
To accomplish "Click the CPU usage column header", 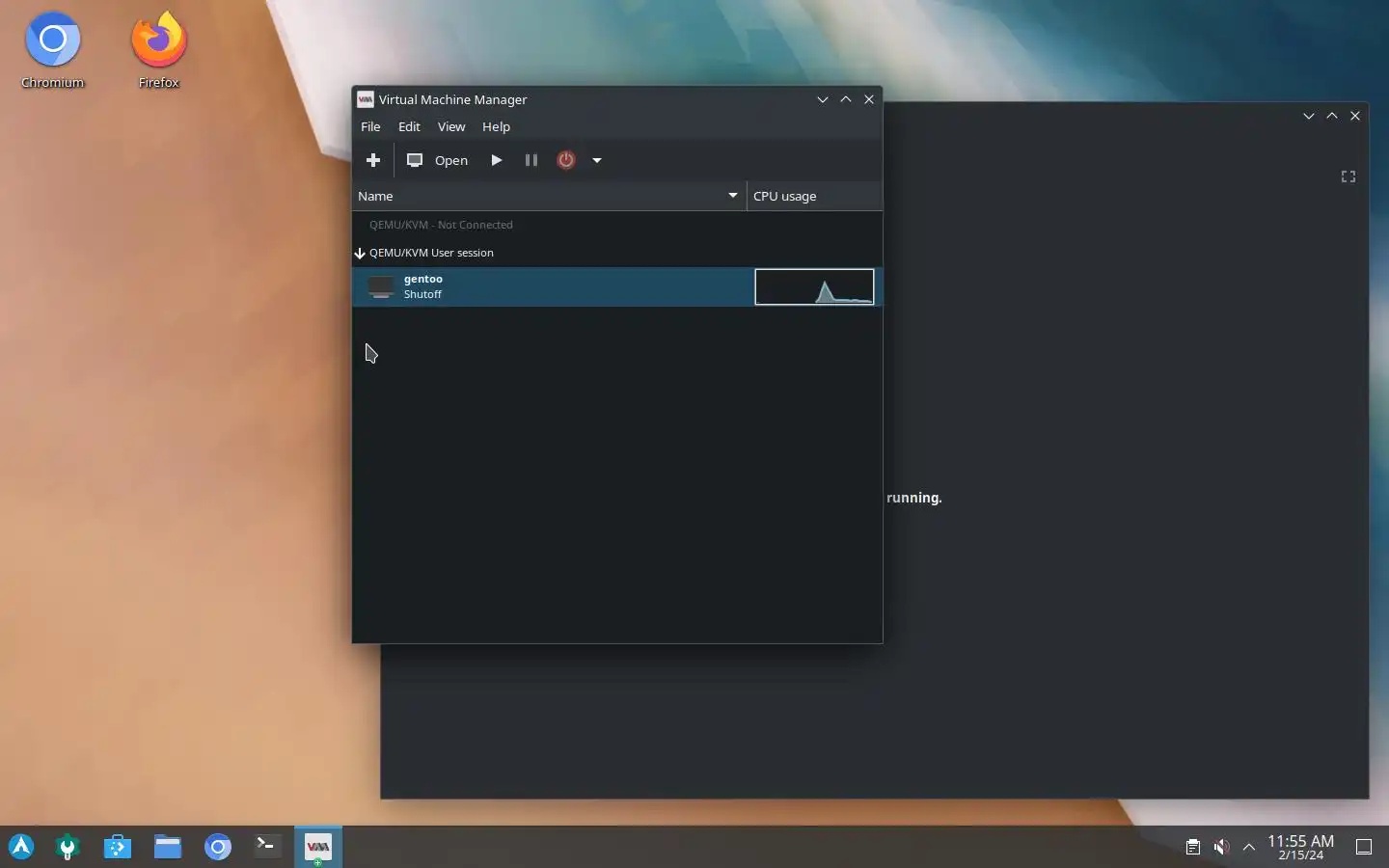I will (814, 196).
